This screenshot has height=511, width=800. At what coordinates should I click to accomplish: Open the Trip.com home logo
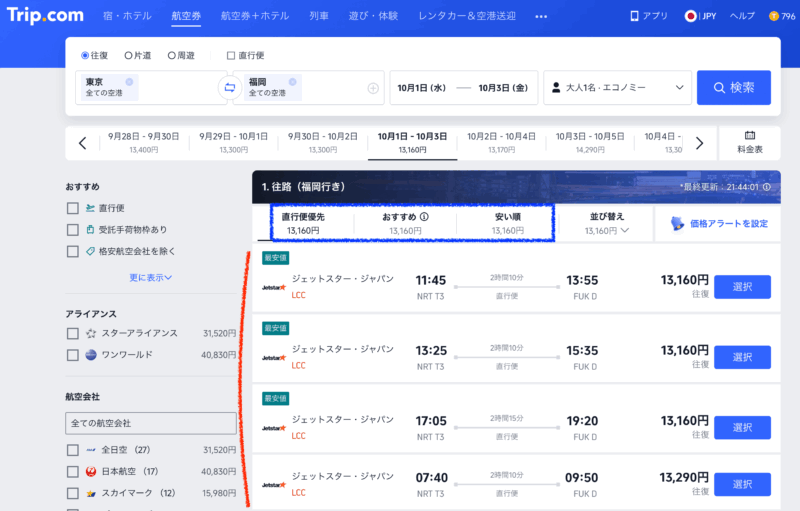(x=45, y=15)
